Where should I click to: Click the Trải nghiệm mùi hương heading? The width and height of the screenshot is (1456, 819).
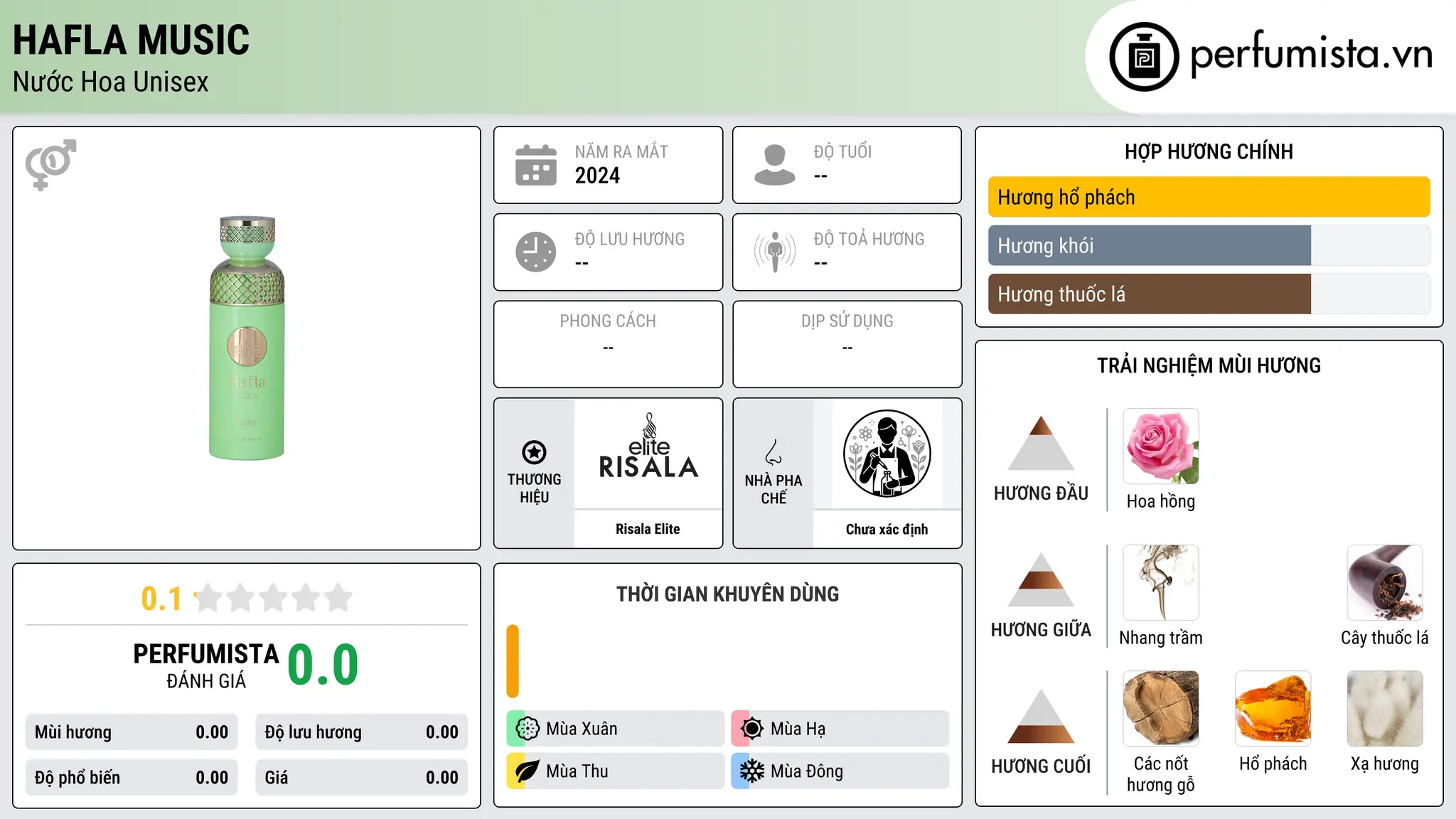click(1209, 365)
